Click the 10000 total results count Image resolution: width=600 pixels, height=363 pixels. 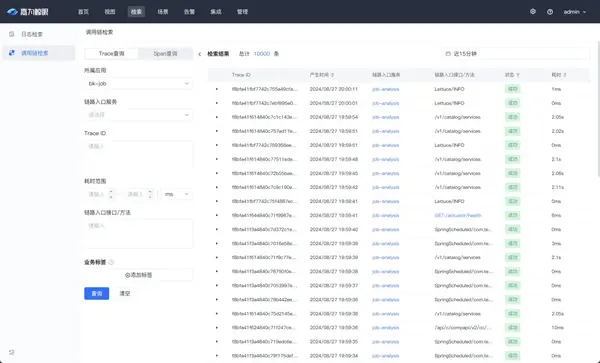[x=262, y=54]
